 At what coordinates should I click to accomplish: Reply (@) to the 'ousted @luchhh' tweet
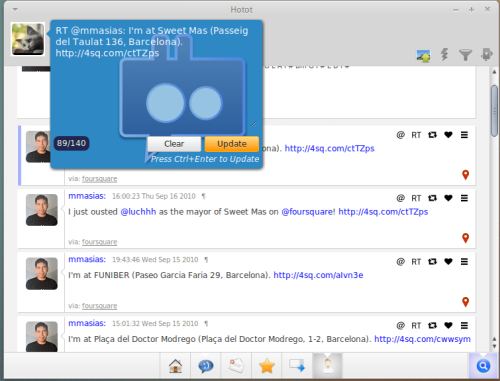(400, 198)
